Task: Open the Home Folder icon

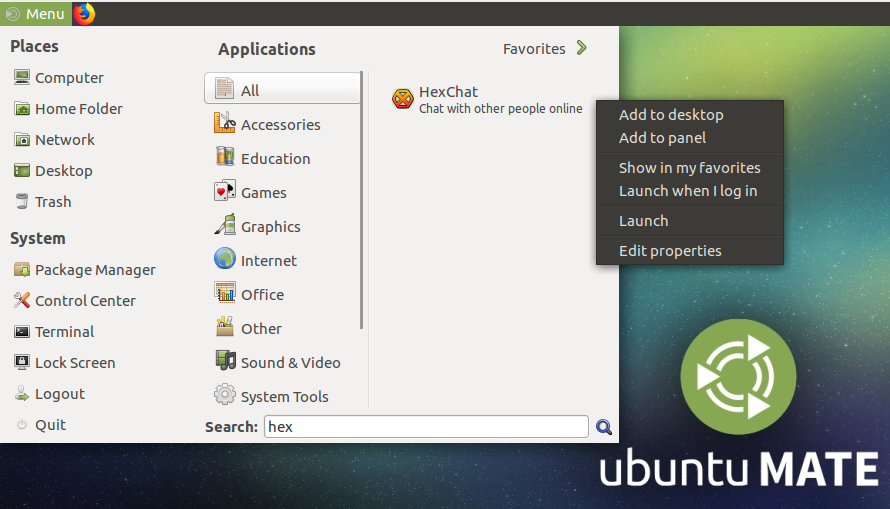Action: [22, 108]
